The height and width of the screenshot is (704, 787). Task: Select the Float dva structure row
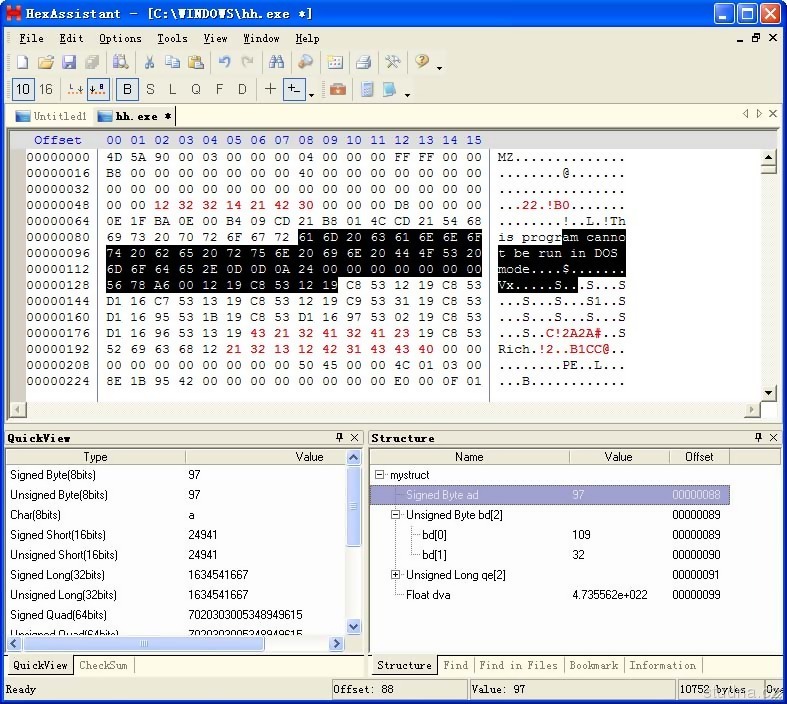click(x=427, y=594)
